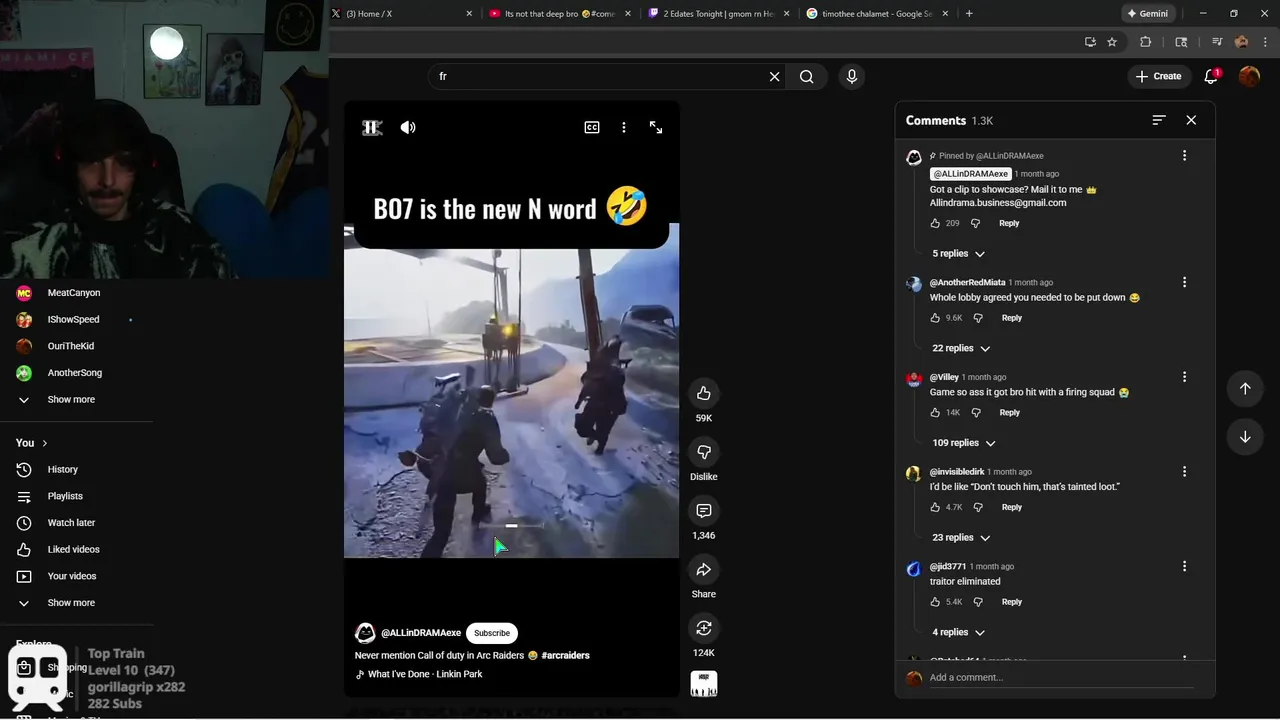This screenshot has height=720, width=1280.
Task: Sort comments via sort icon
Action: click(1159, 120)
